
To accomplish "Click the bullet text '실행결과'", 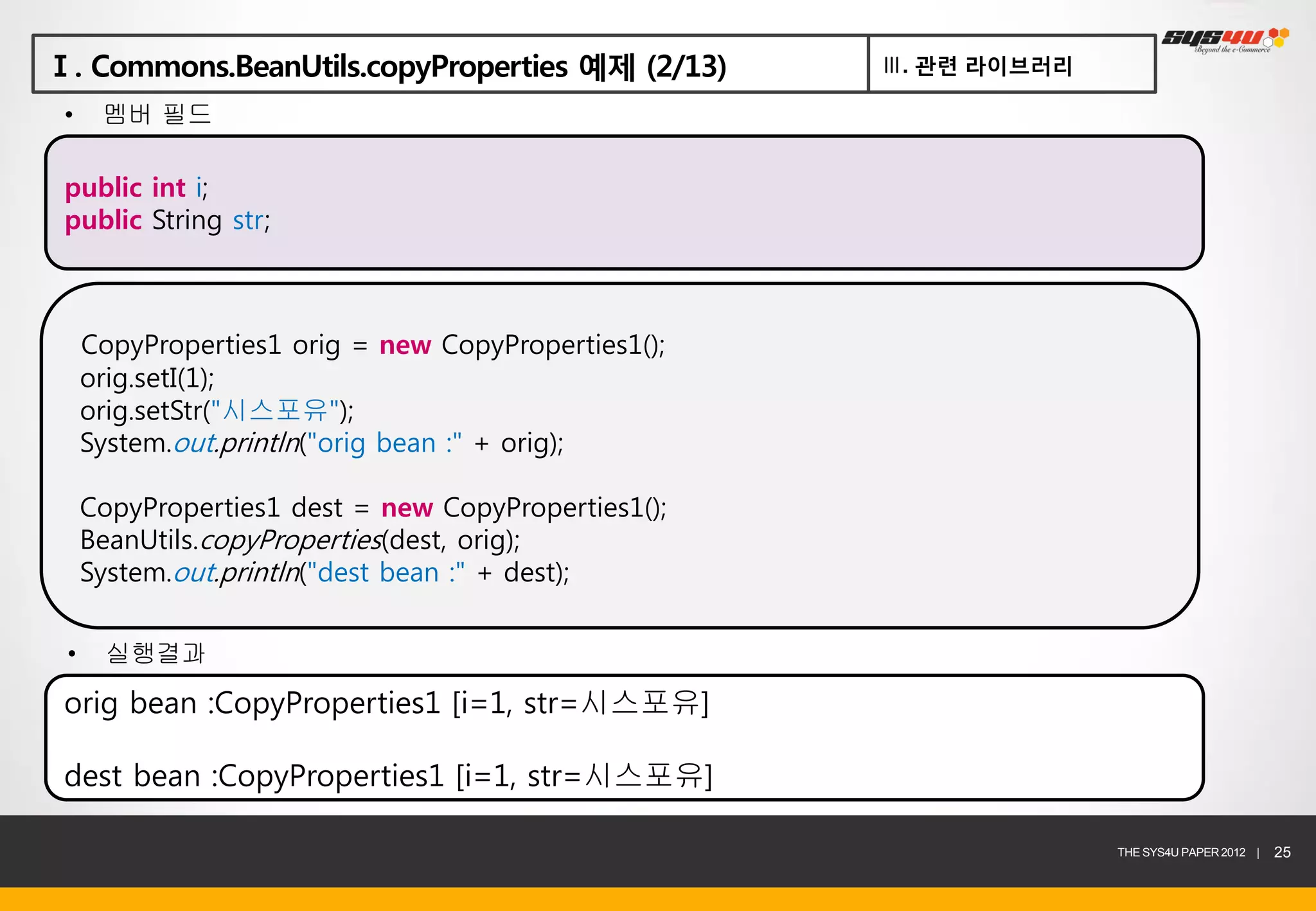I will point(156,653).
